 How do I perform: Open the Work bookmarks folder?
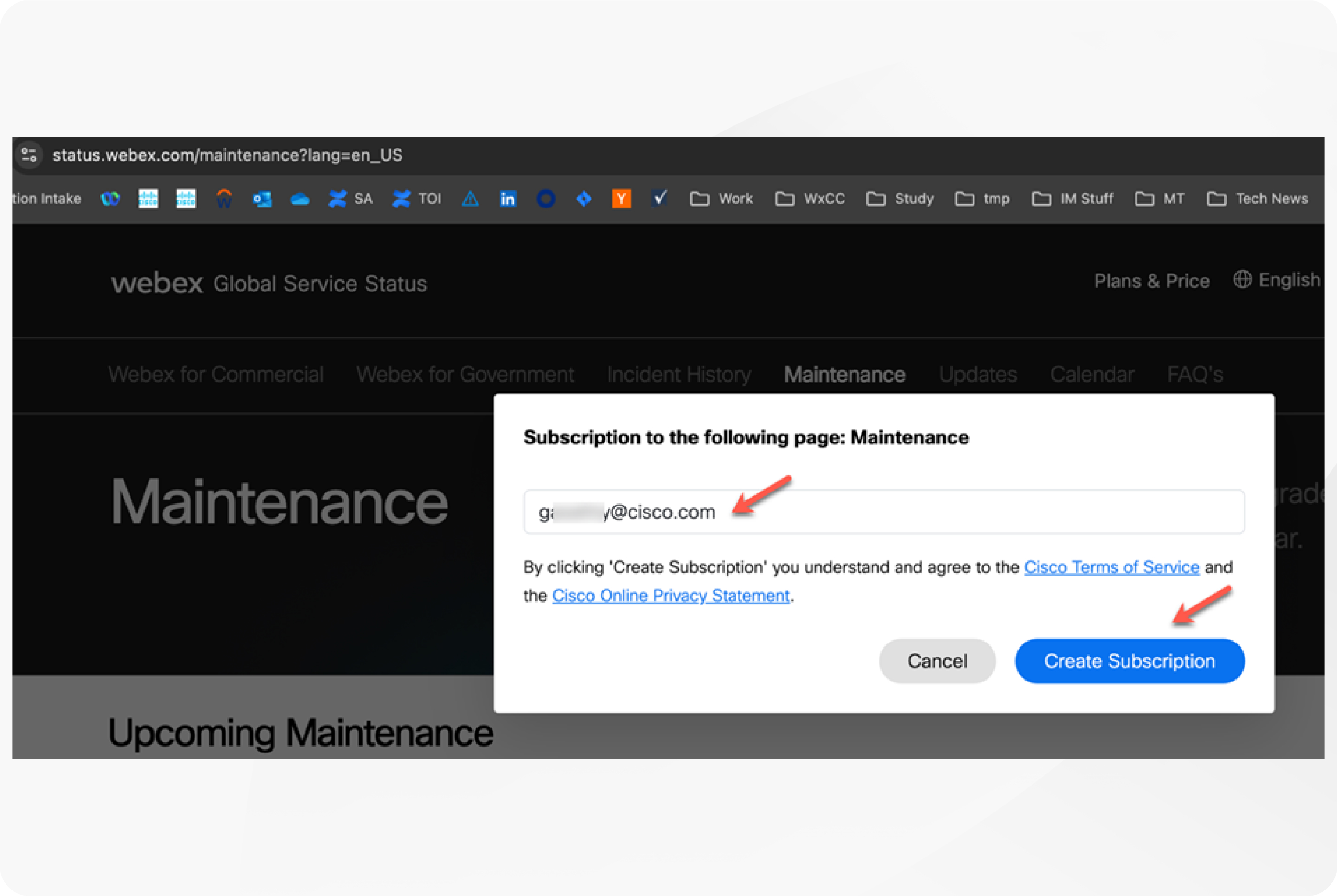721,199
